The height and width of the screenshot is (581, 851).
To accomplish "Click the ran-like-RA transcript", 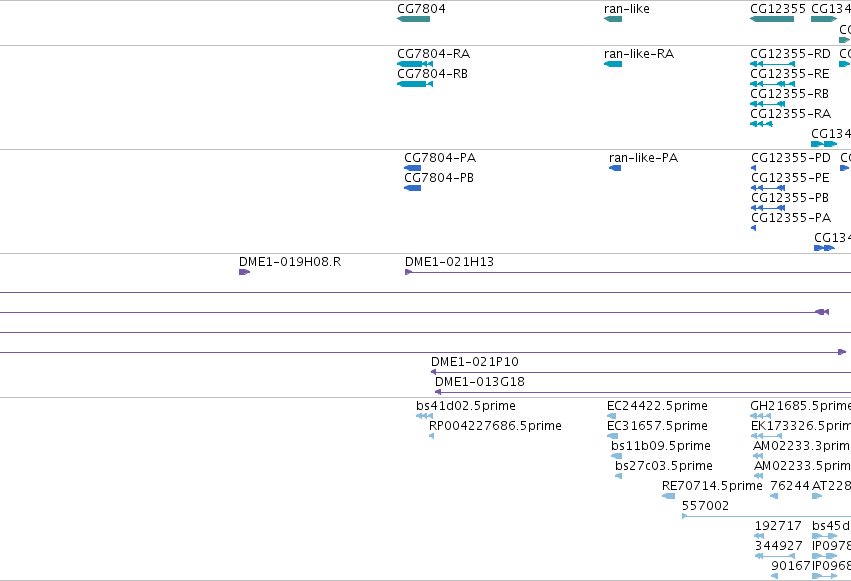I will pyautogui.click(x=613, y=64).
